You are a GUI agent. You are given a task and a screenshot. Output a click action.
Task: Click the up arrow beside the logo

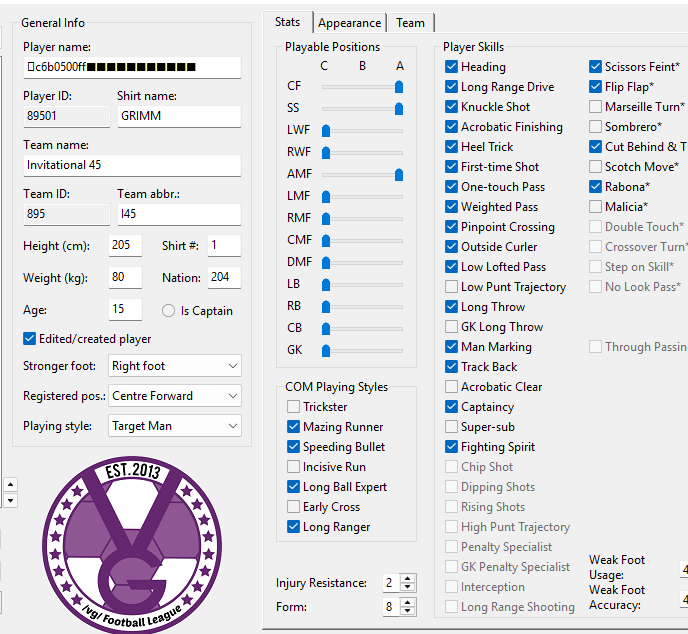point(11,485)
